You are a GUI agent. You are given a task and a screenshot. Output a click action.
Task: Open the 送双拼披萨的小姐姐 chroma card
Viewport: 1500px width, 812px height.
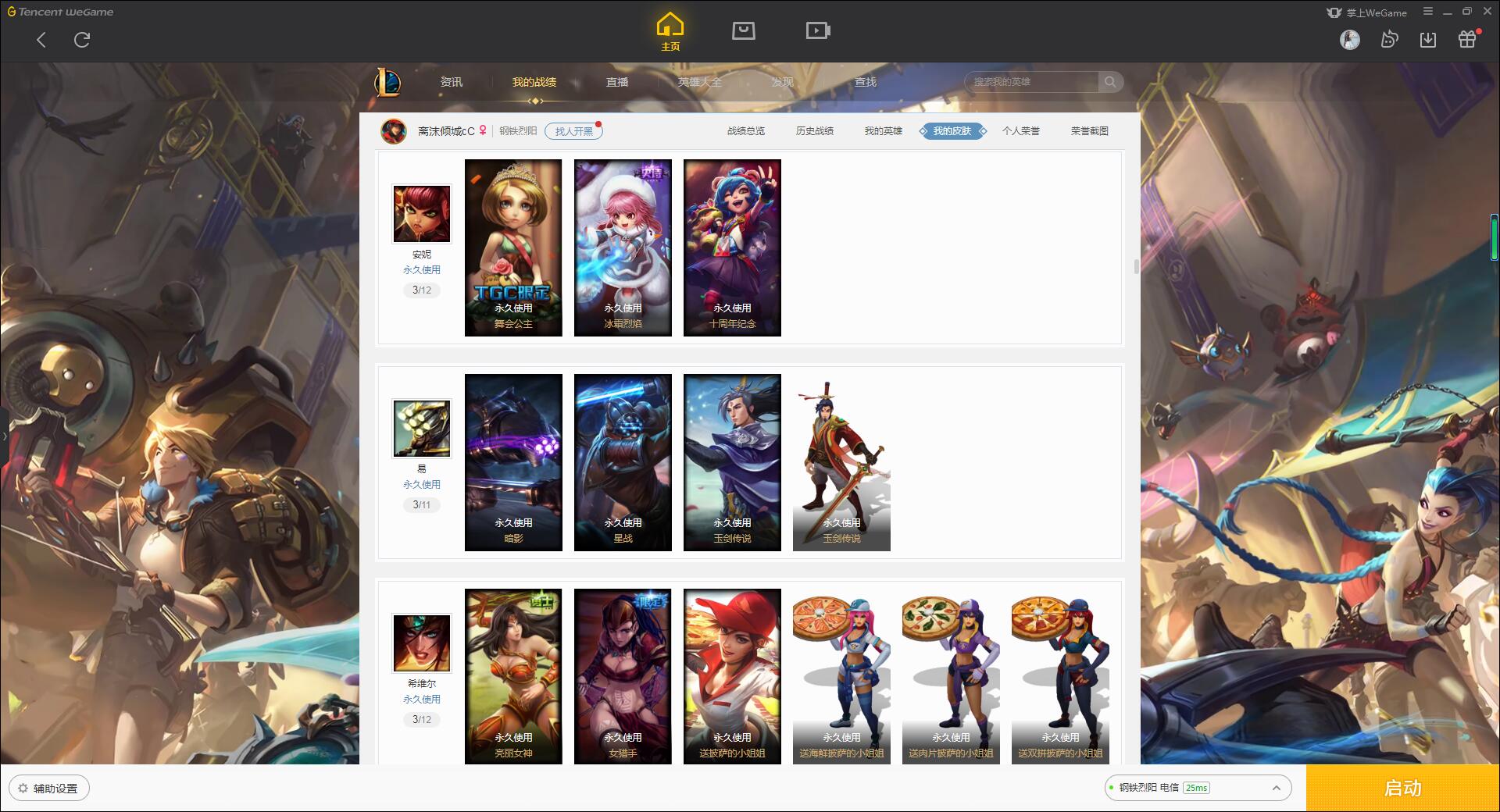click(x=1060, y=677)
